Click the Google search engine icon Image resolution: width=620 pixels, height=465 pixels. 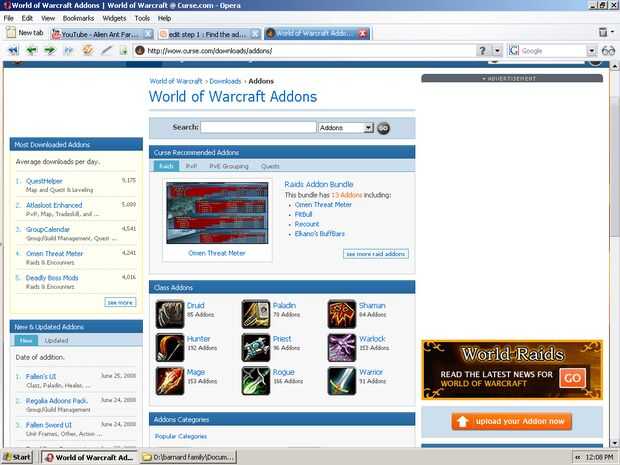point(513,50)
